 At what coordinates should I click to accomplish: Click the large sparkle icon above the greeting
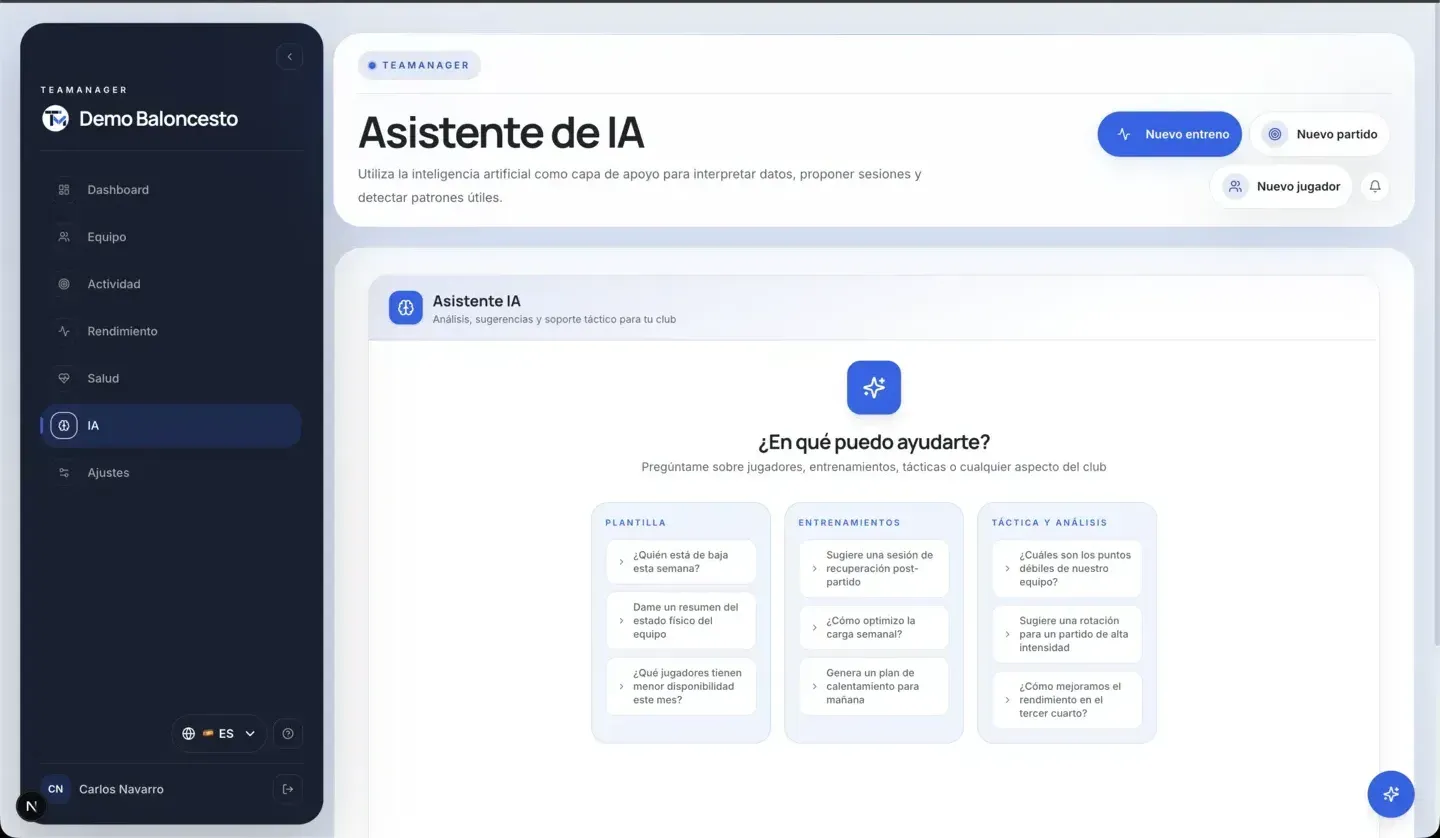874,387
